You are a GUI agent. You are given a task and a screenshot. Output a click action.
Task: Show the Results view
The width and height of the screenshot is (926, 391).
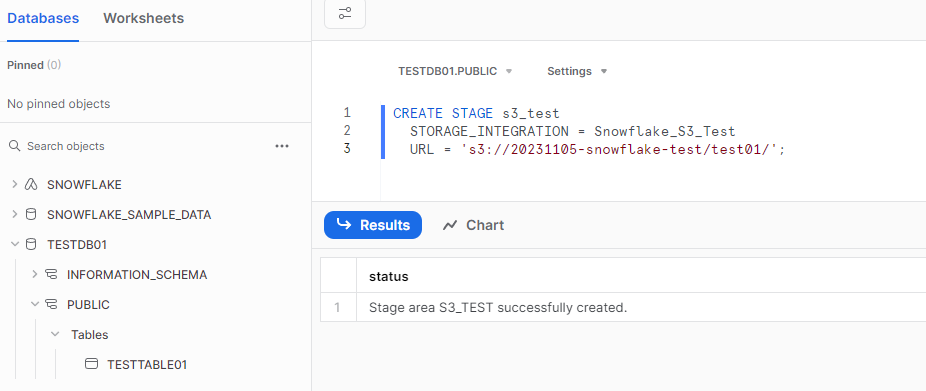[373, 225]
